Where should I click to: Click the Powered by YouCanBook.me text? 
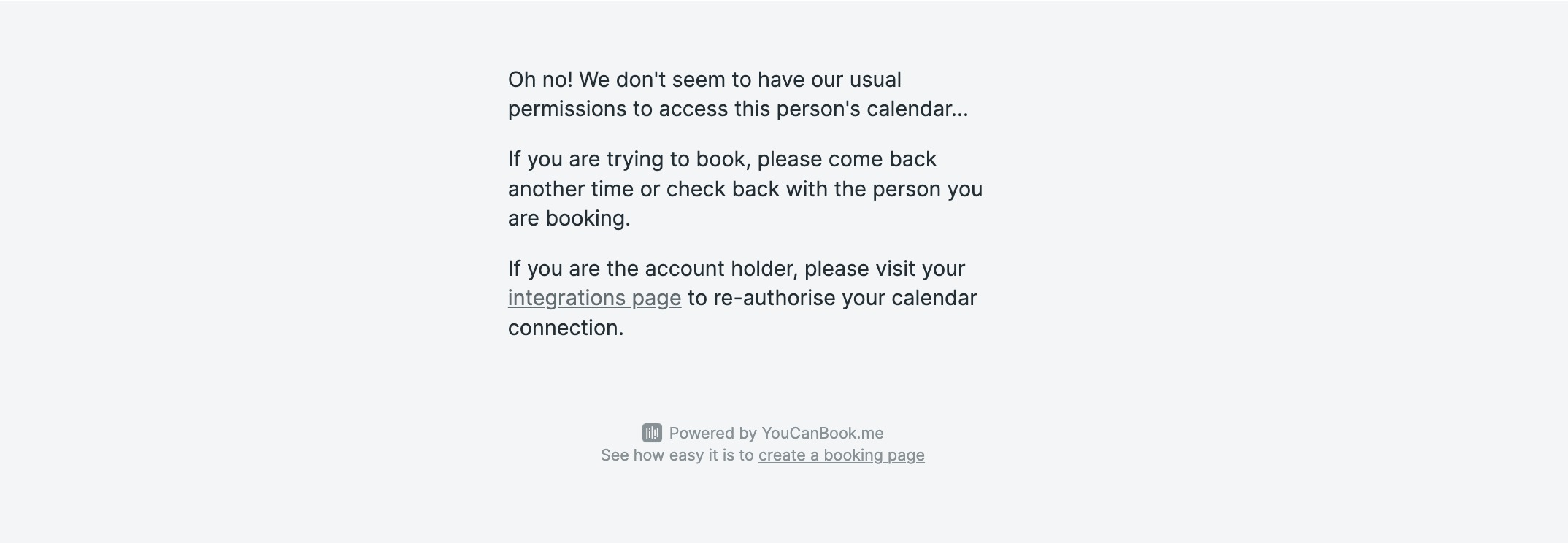(x=776, y=433)
